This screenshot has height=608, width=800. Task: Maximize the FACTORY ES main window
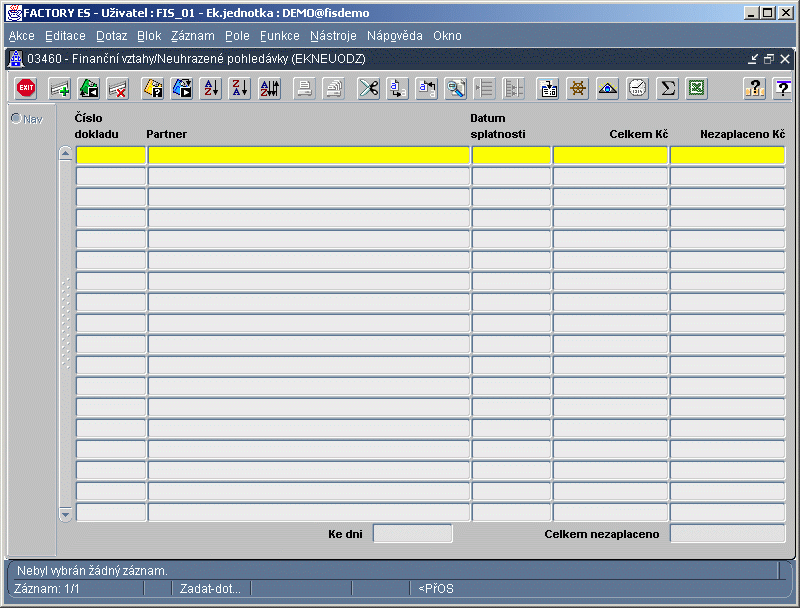tap(768, 13)
